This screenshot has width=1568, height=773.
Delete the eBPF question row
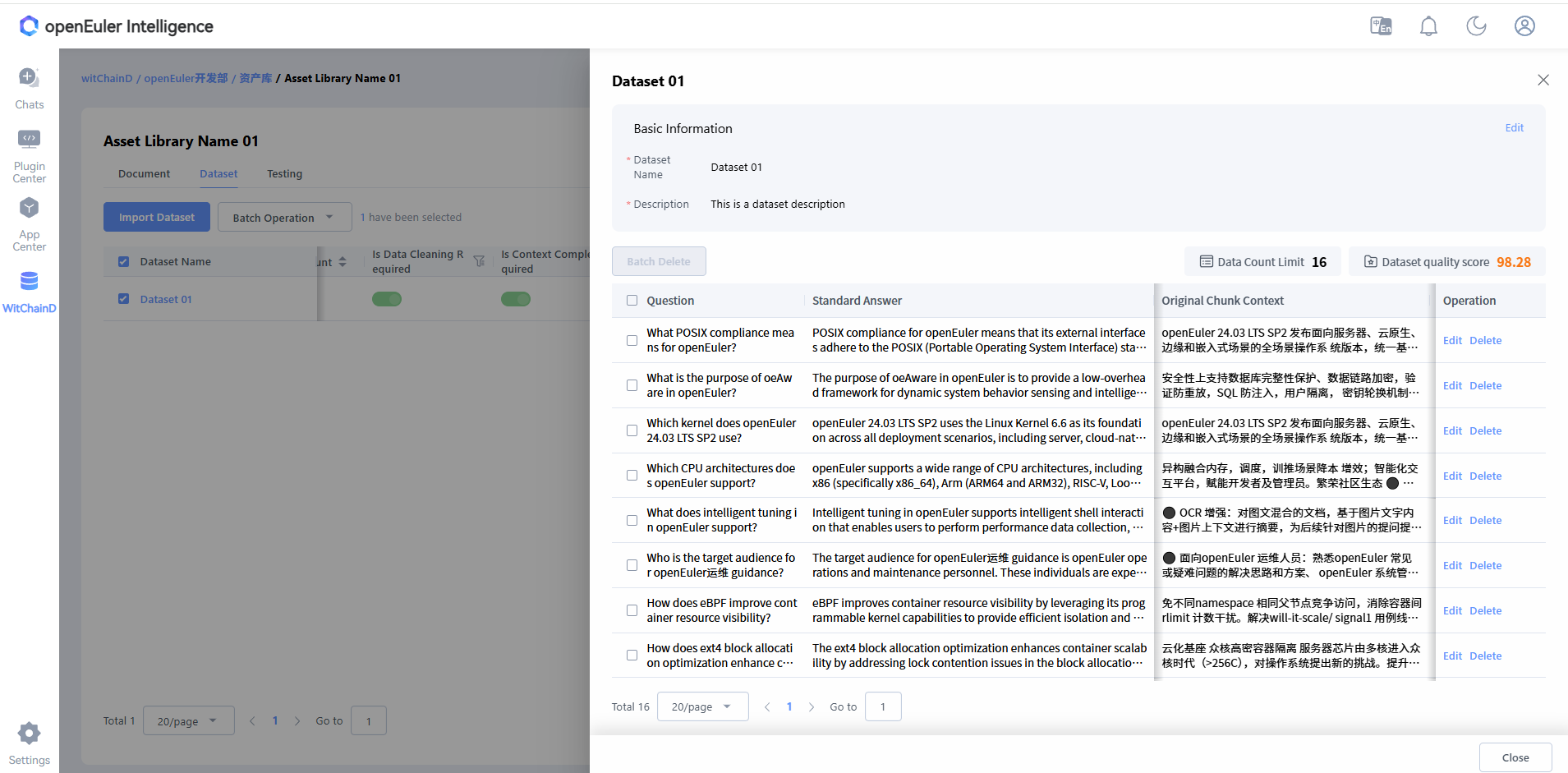click(x=1485, y=610)
